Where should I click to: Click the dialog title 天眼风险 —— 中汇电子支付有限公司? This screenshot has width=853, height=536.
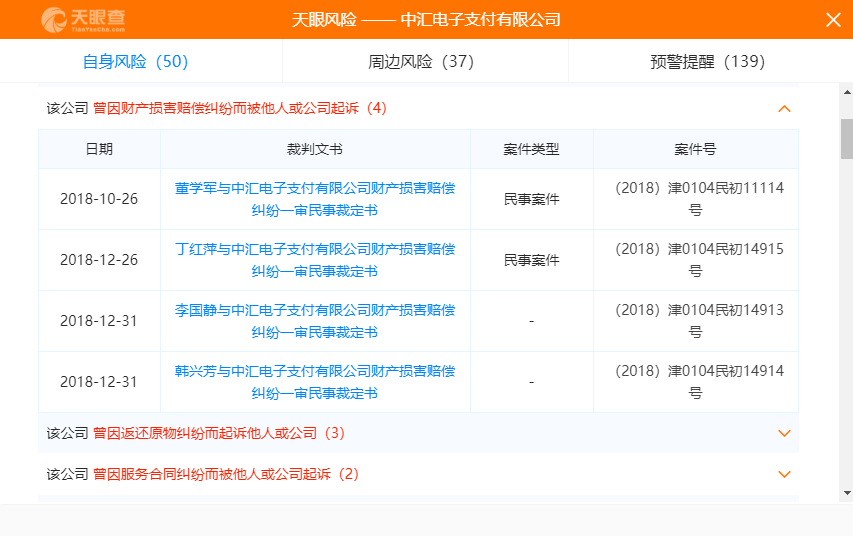click(426, 20)
